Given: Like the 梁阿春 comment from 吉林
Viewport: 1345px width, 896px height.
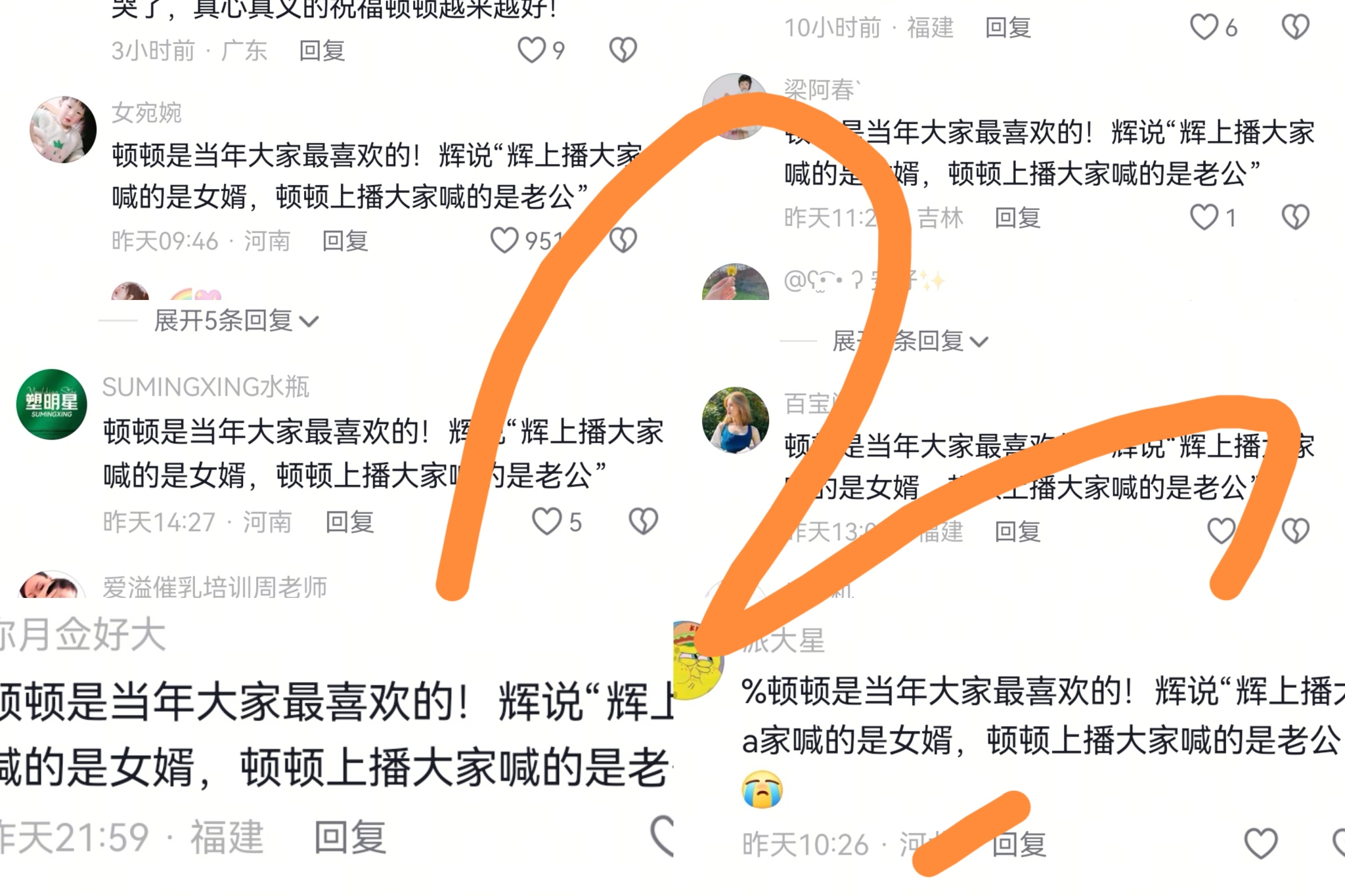Looking at the screenshot, I should (x=1204, y=217).
